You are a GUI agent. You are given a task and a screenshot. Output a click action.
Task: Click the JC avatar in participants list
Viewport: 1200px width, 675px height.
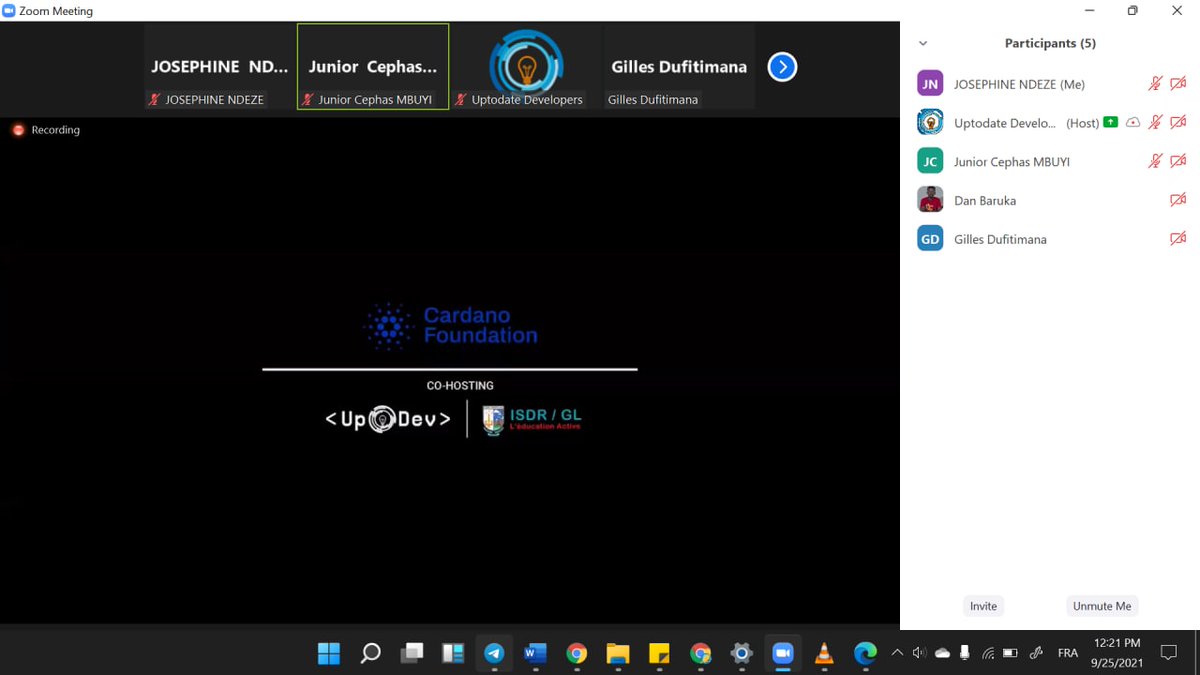[930, 161]
